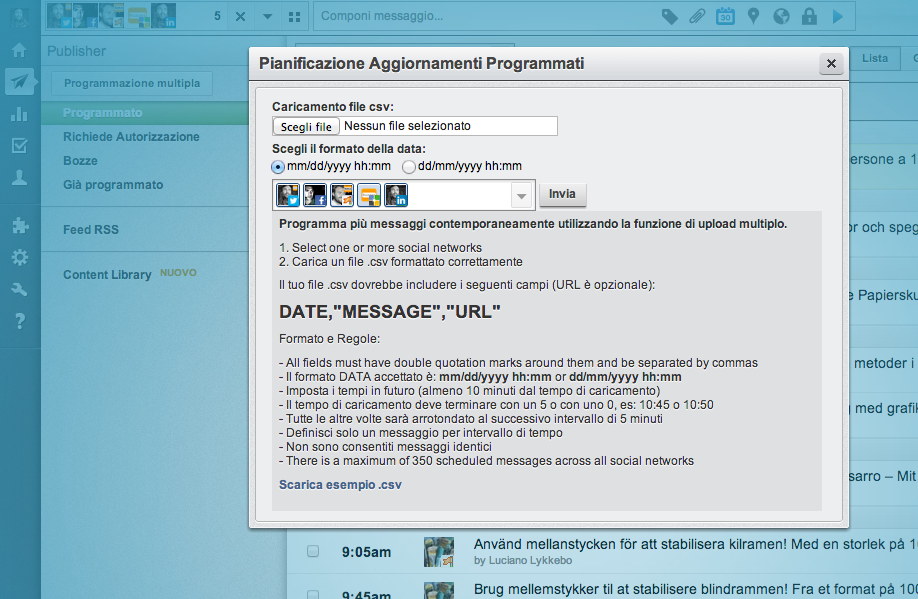Click the location pin icon

click(753, 16)
